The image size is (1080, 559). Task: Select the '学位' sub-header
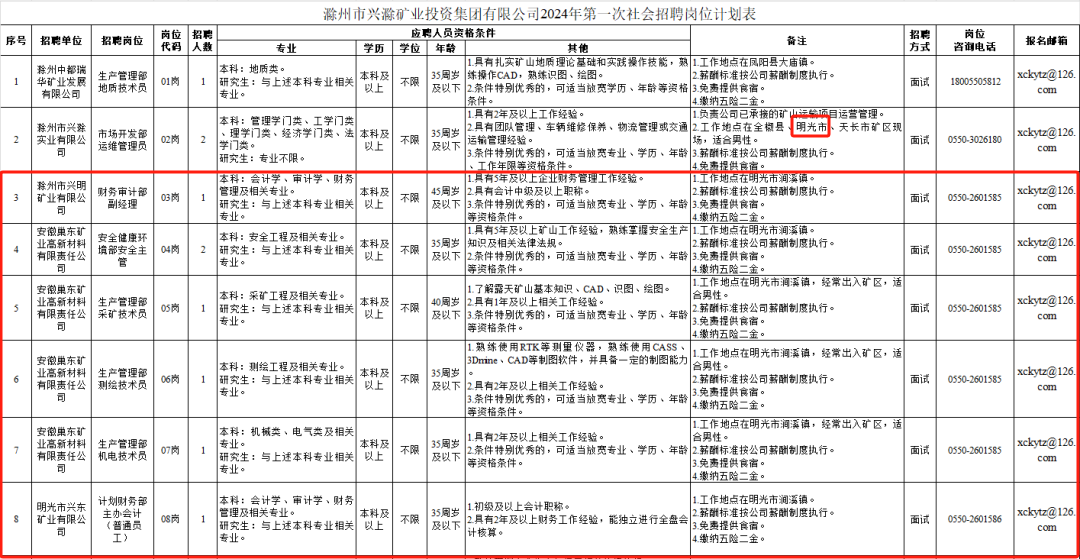pyautogui.click(x=412, y=48)
